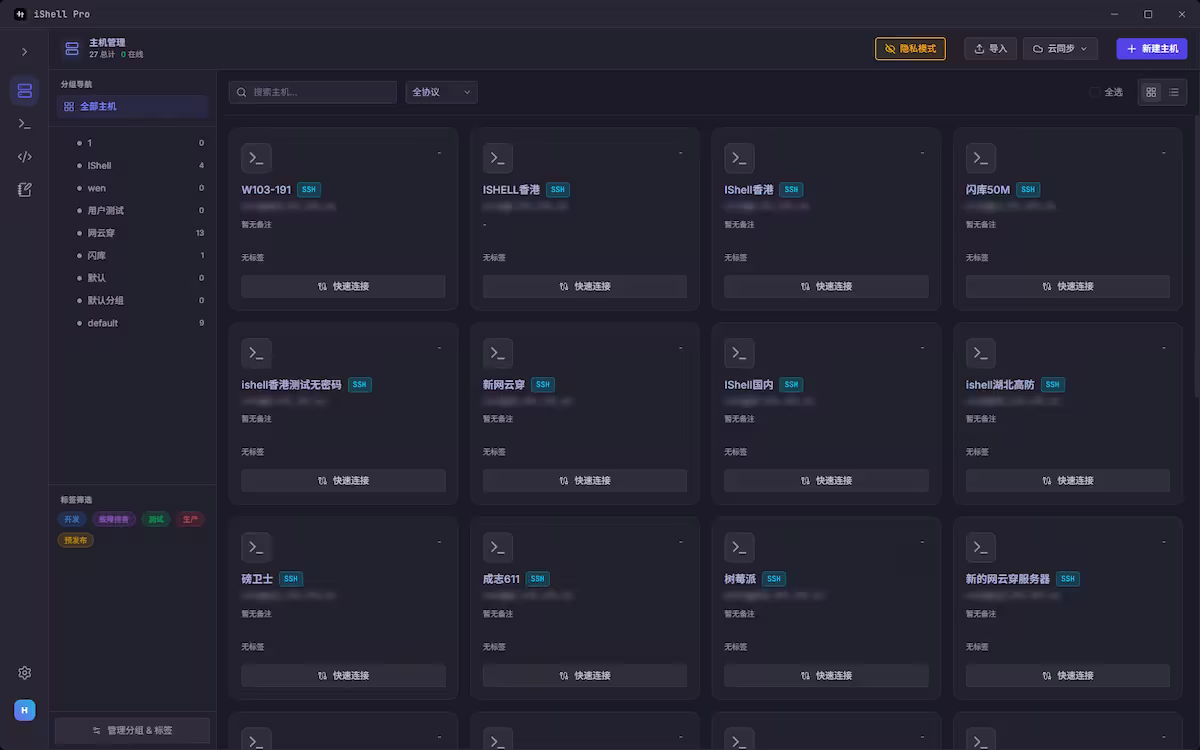Select the terminal sessions icon in sidebar
Screen dimensions: 1200x750
(x=24, y=123)
